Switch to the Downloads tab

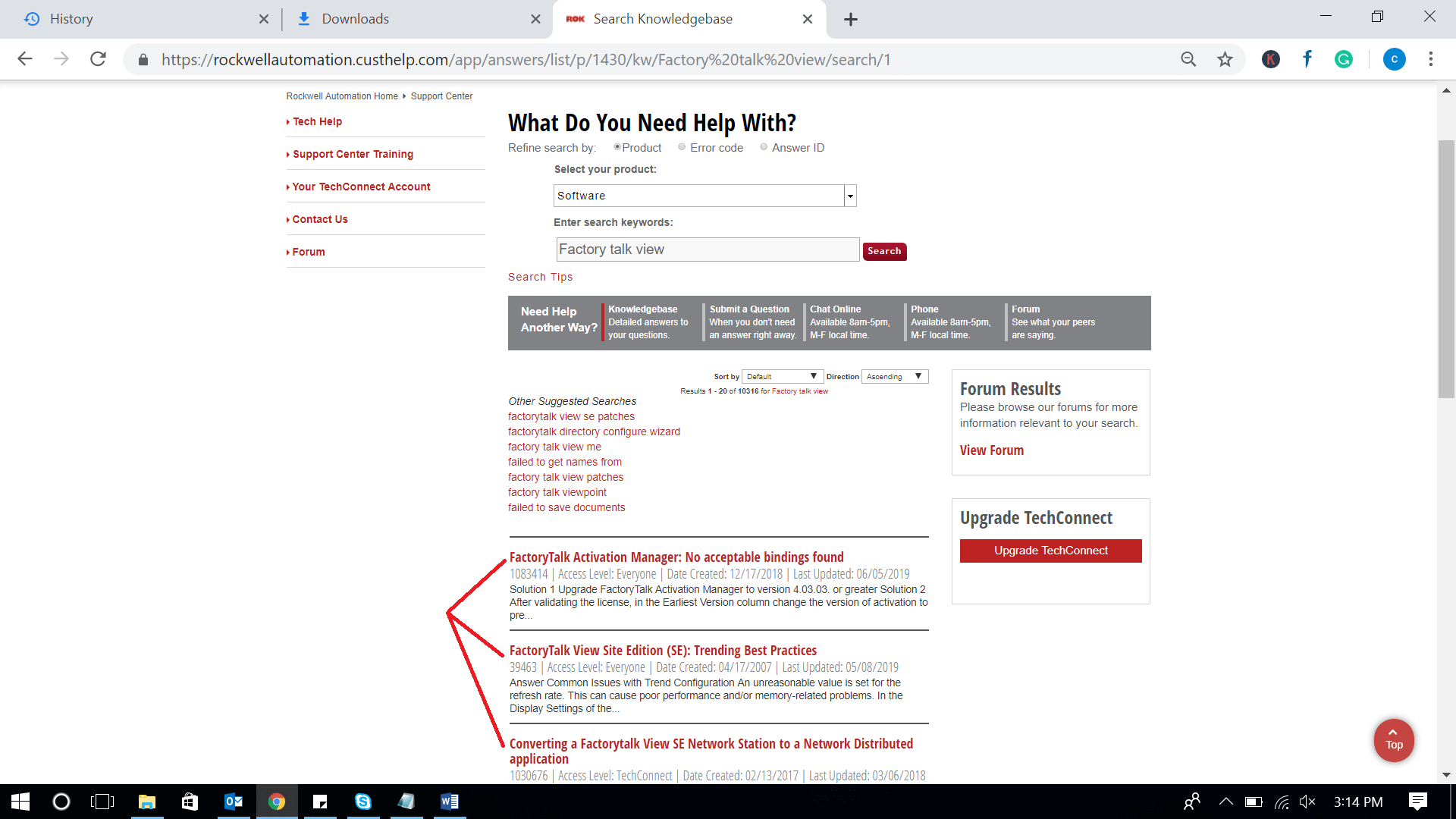[355, 19]
